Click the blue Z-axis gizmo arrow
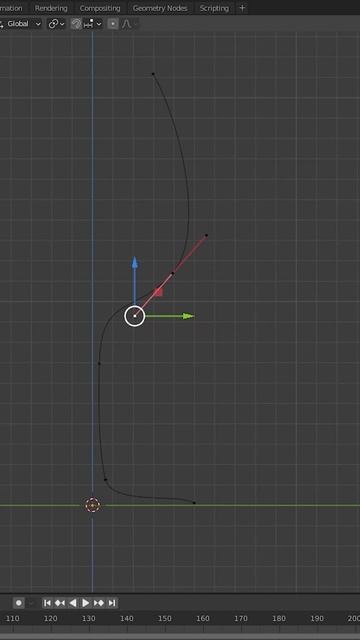This screenshot has width=360, height=640. point(135,263)
